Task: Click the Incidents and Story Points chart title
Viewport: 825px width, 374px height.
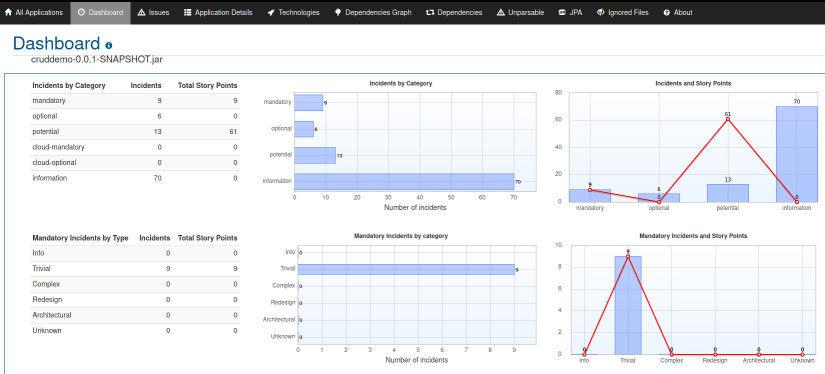Action: 693,83
